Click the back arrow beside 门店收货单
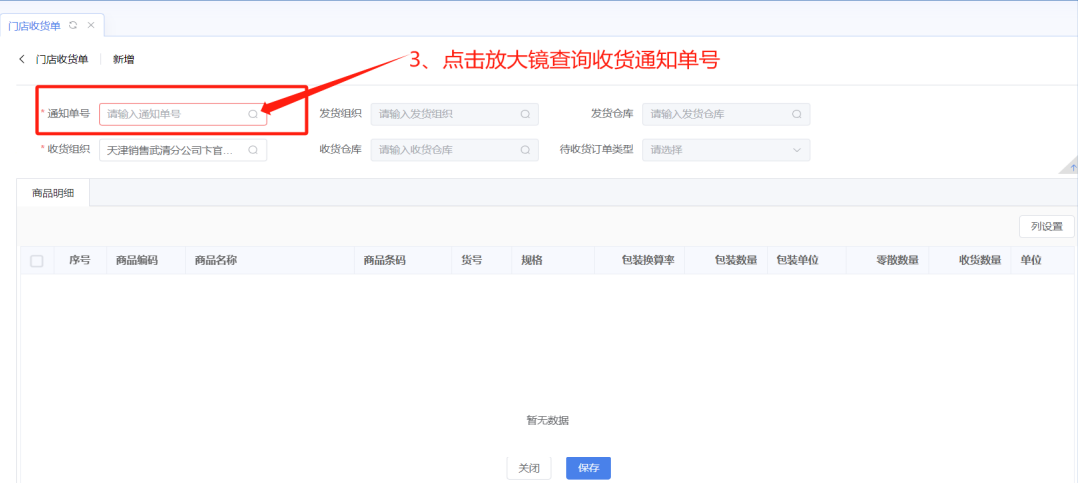The width and height of the screenshot is (1078, 483). [22, 59]
